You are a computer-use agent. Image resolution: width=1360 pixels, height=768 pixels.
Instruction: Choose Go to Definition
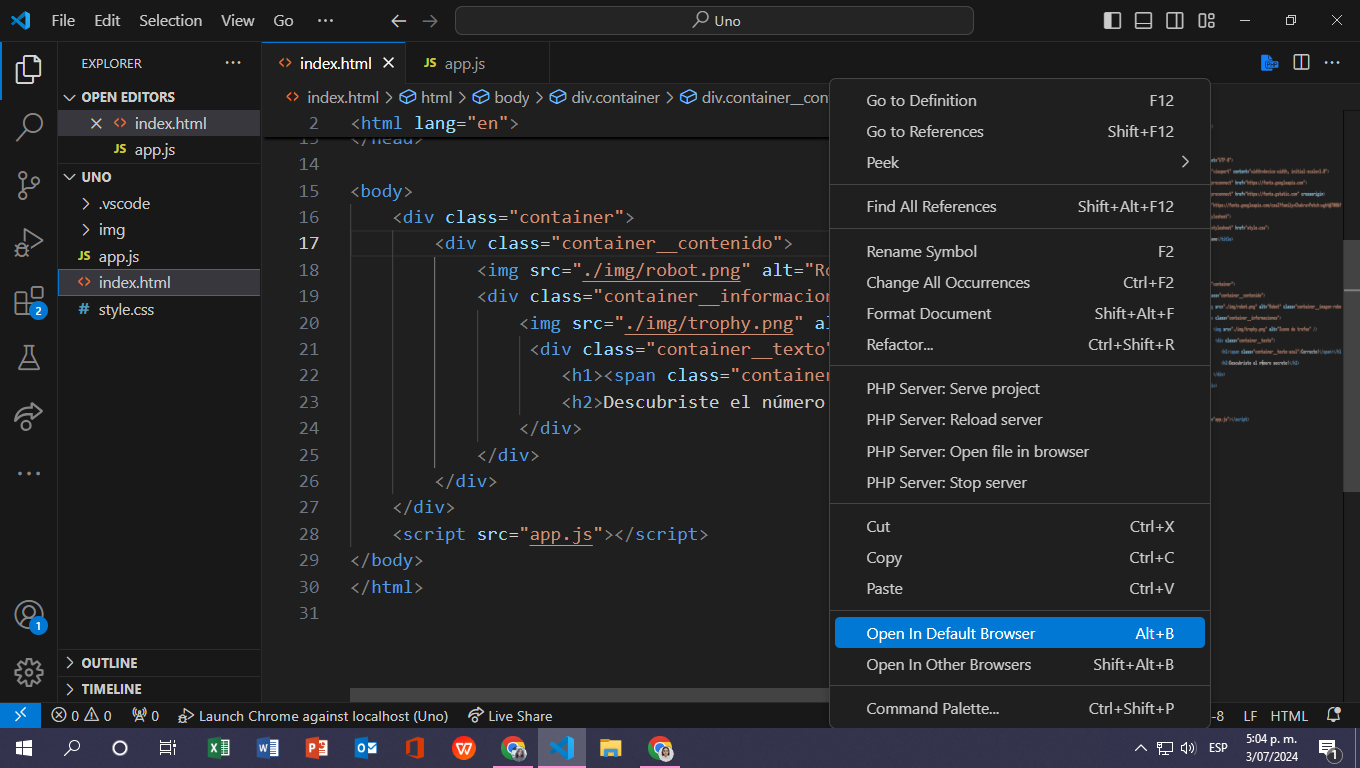tap(1020, 100)
